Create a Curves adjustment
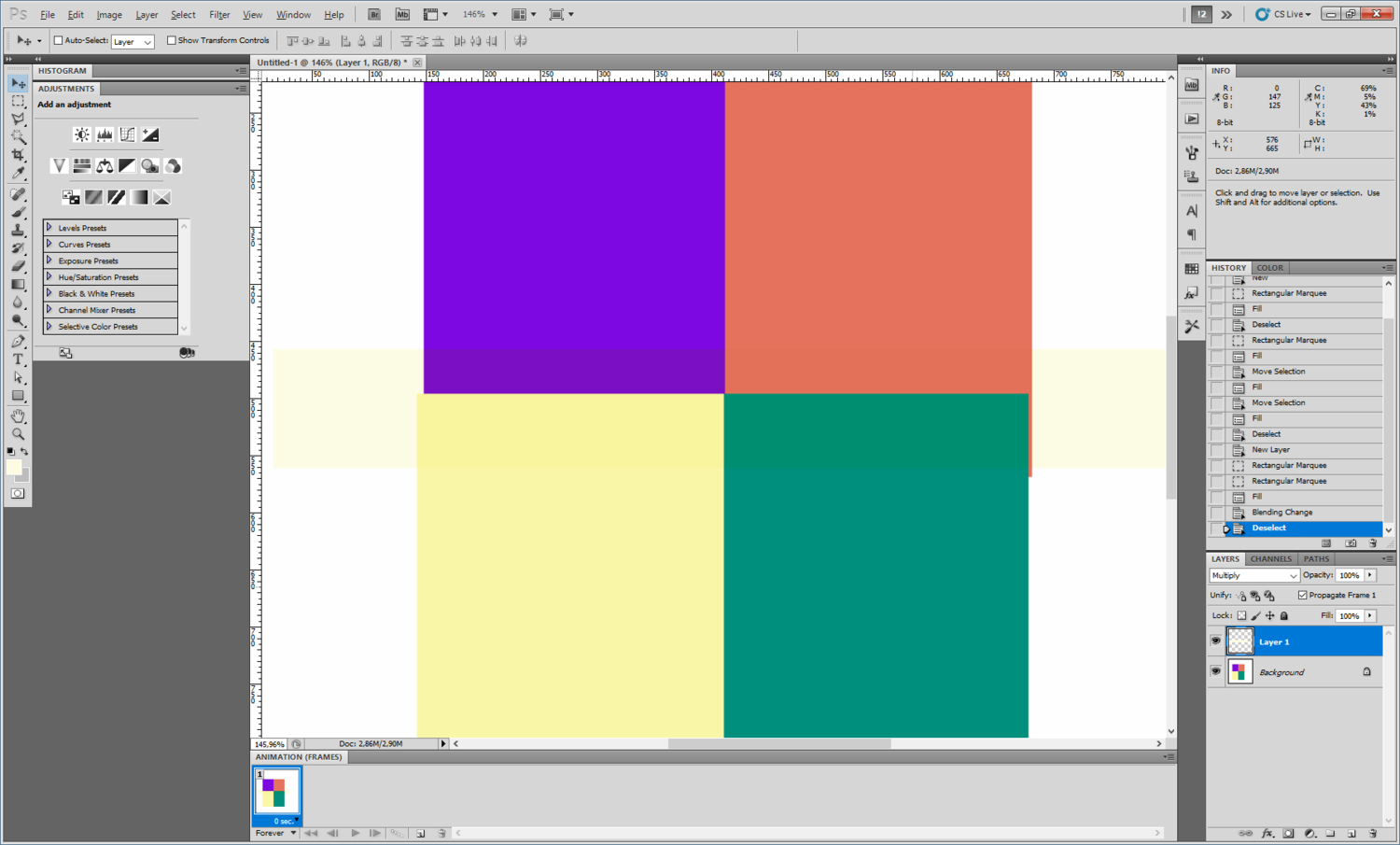The height and width of the screenshot is (845, 1400). (127, 134)
